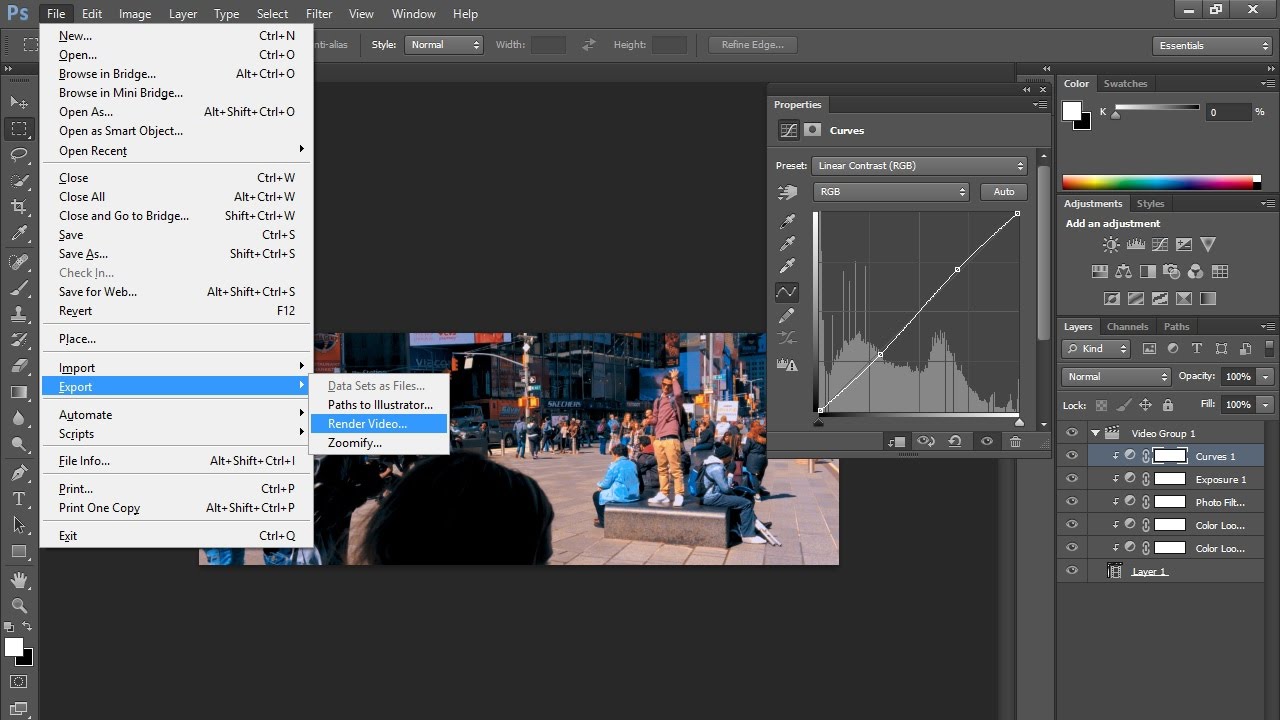Choose Save for Web from File menu
This screenshot has width=1280, height=720.
coord(177,292)
